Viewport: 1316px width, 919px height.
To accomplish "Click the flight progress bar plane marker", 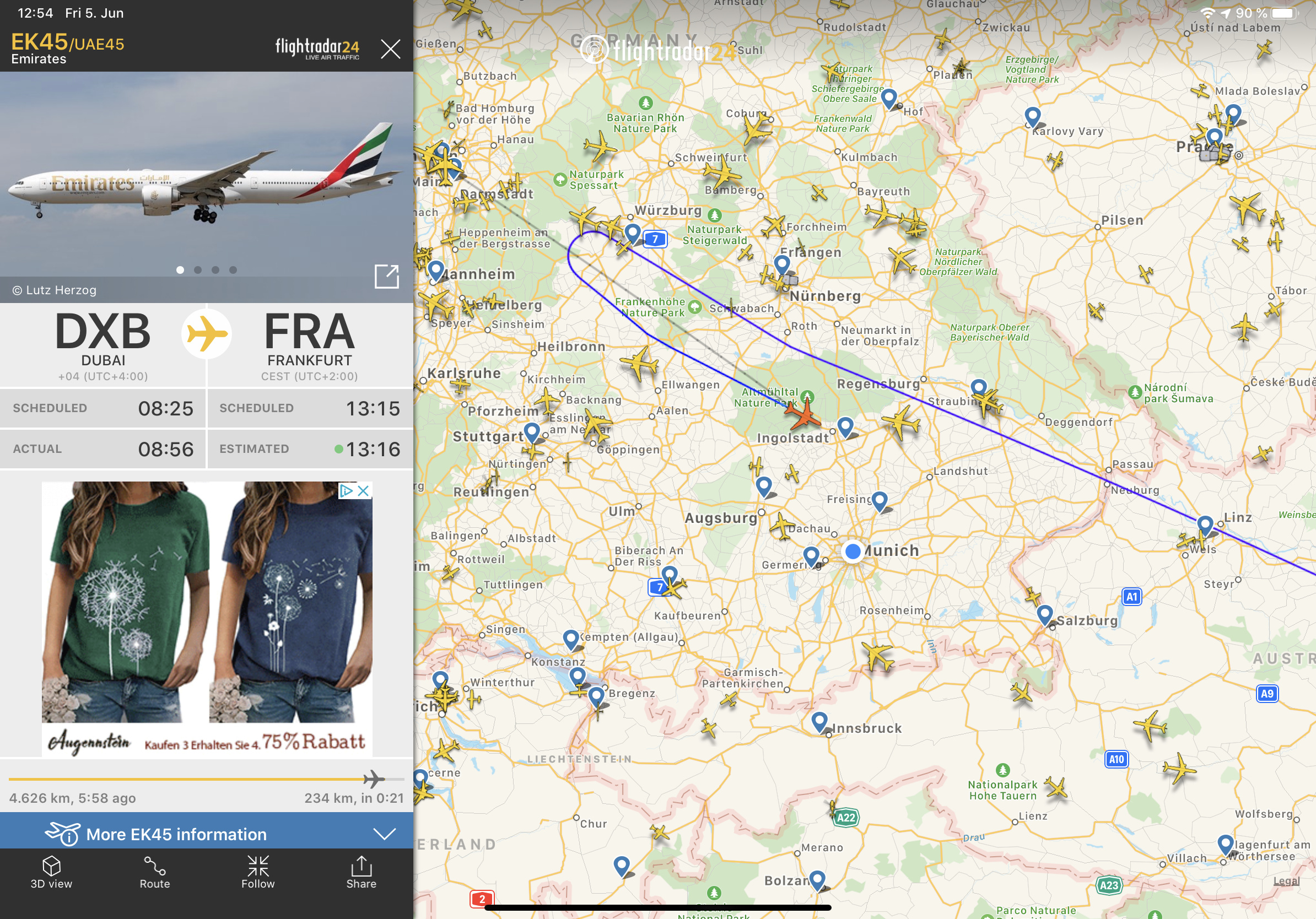I will pos(374,779).
